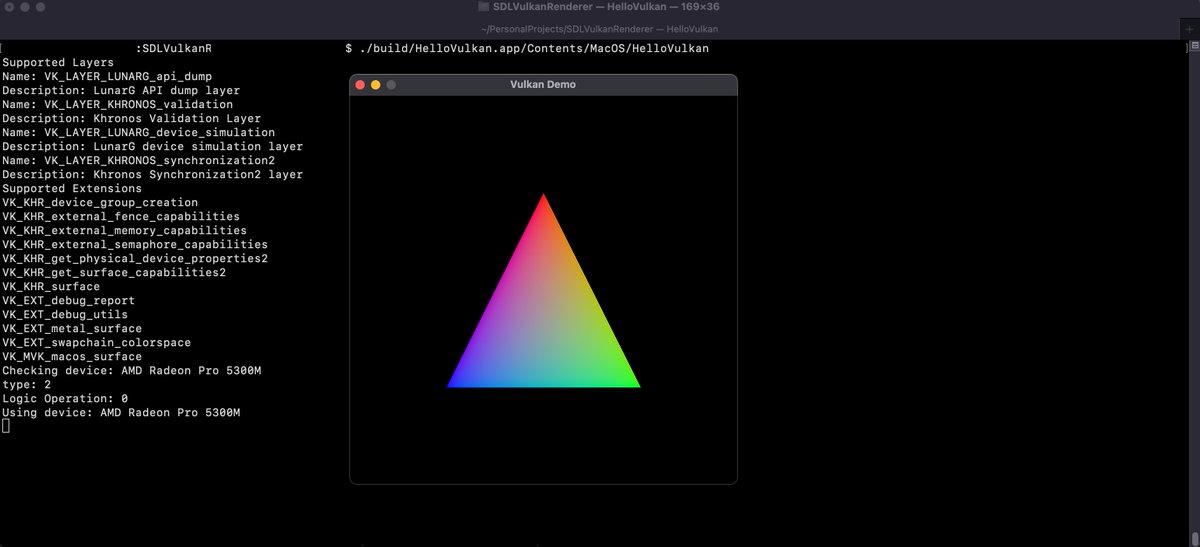Click the terminal cursor block below output
The width and height of the screenshot is (1200, 547).
pyautogui.click(x=5, y=426)
